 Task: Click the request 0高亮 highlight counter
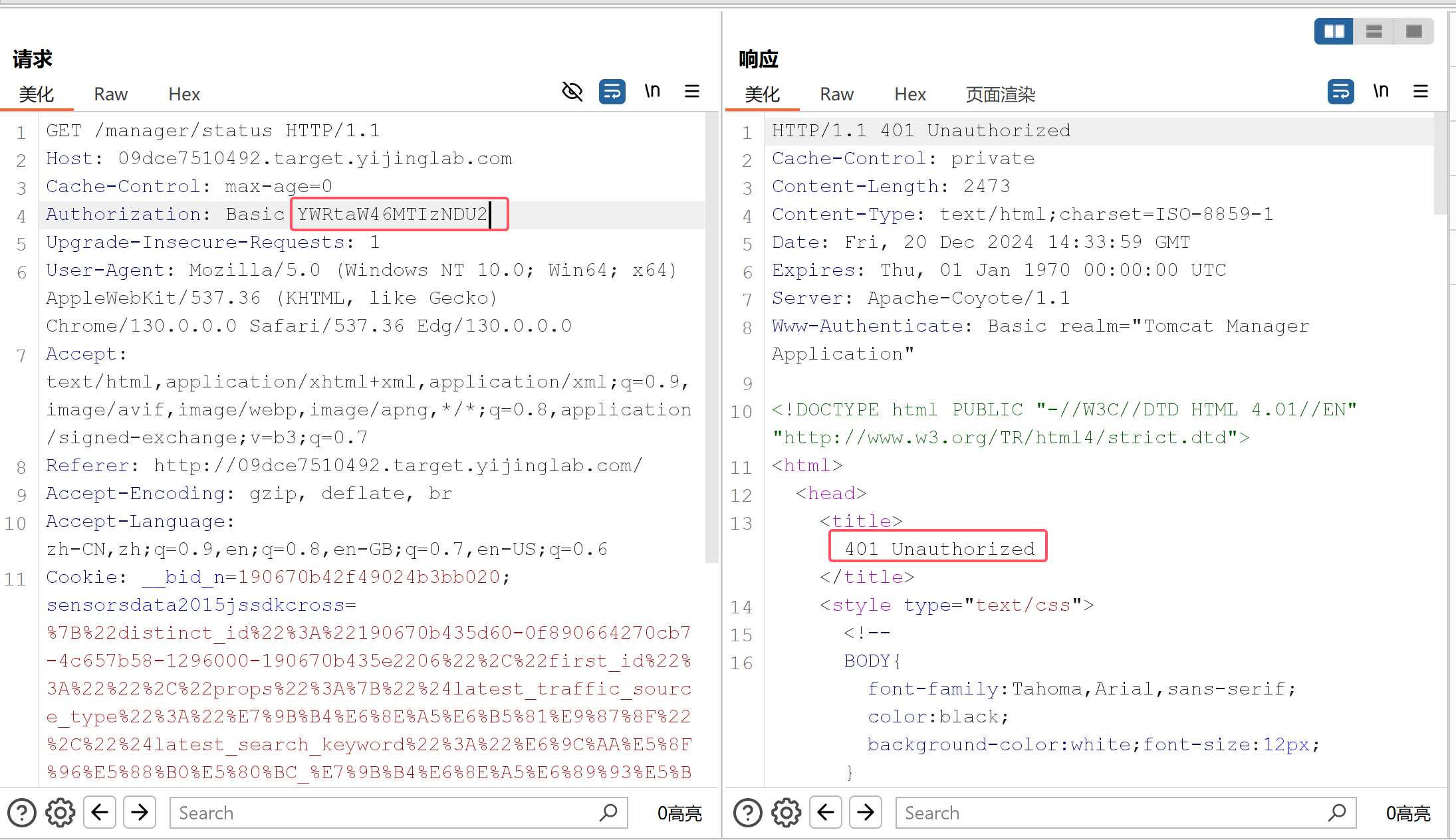point(679,813)
